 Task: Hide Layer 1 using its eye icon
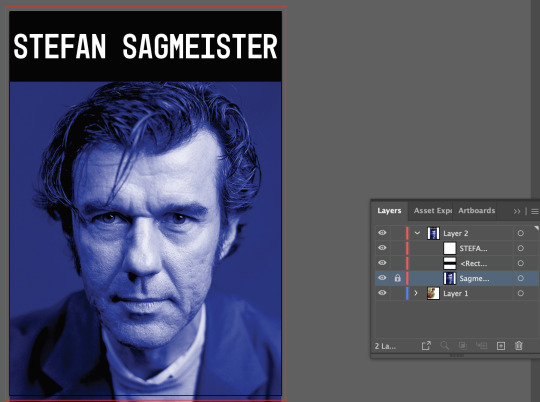pyautogui.click(x=382, y=293)
